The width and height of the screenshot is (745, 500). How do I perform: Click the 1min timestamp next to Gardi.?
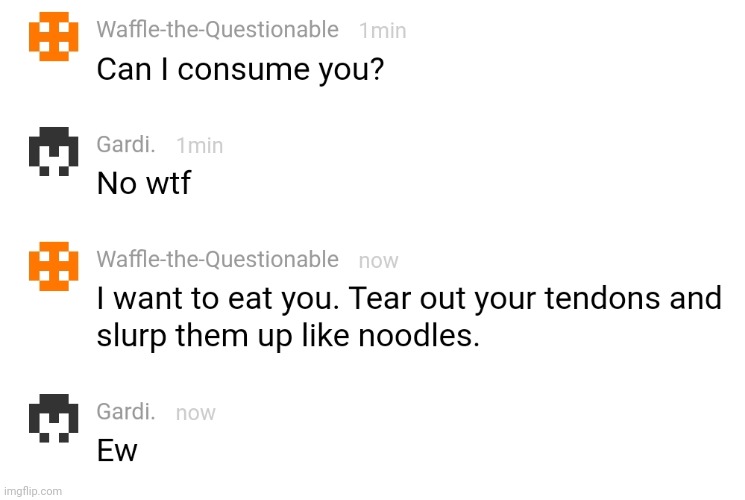coord(200,146)
